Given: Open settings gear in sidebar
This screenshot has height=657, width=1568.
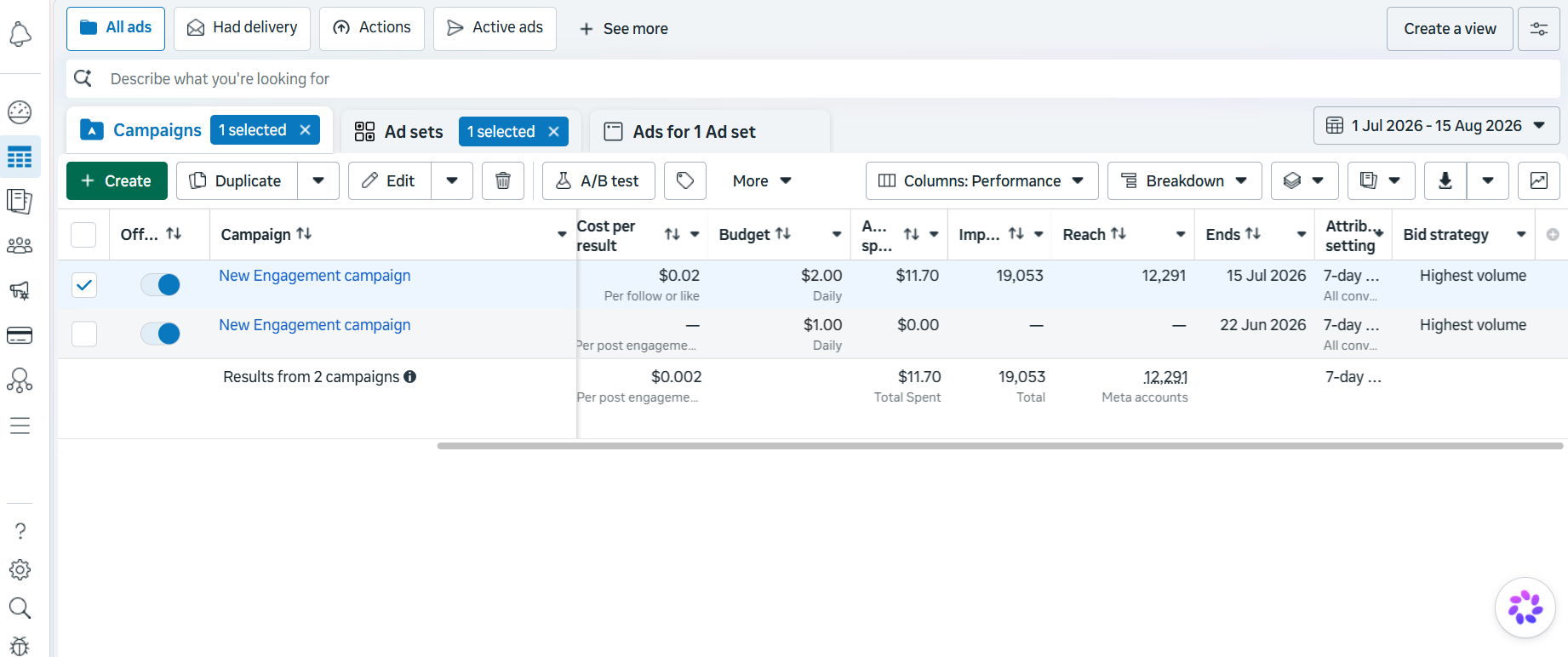Looking at the screenshot, I should pos(20,569).
